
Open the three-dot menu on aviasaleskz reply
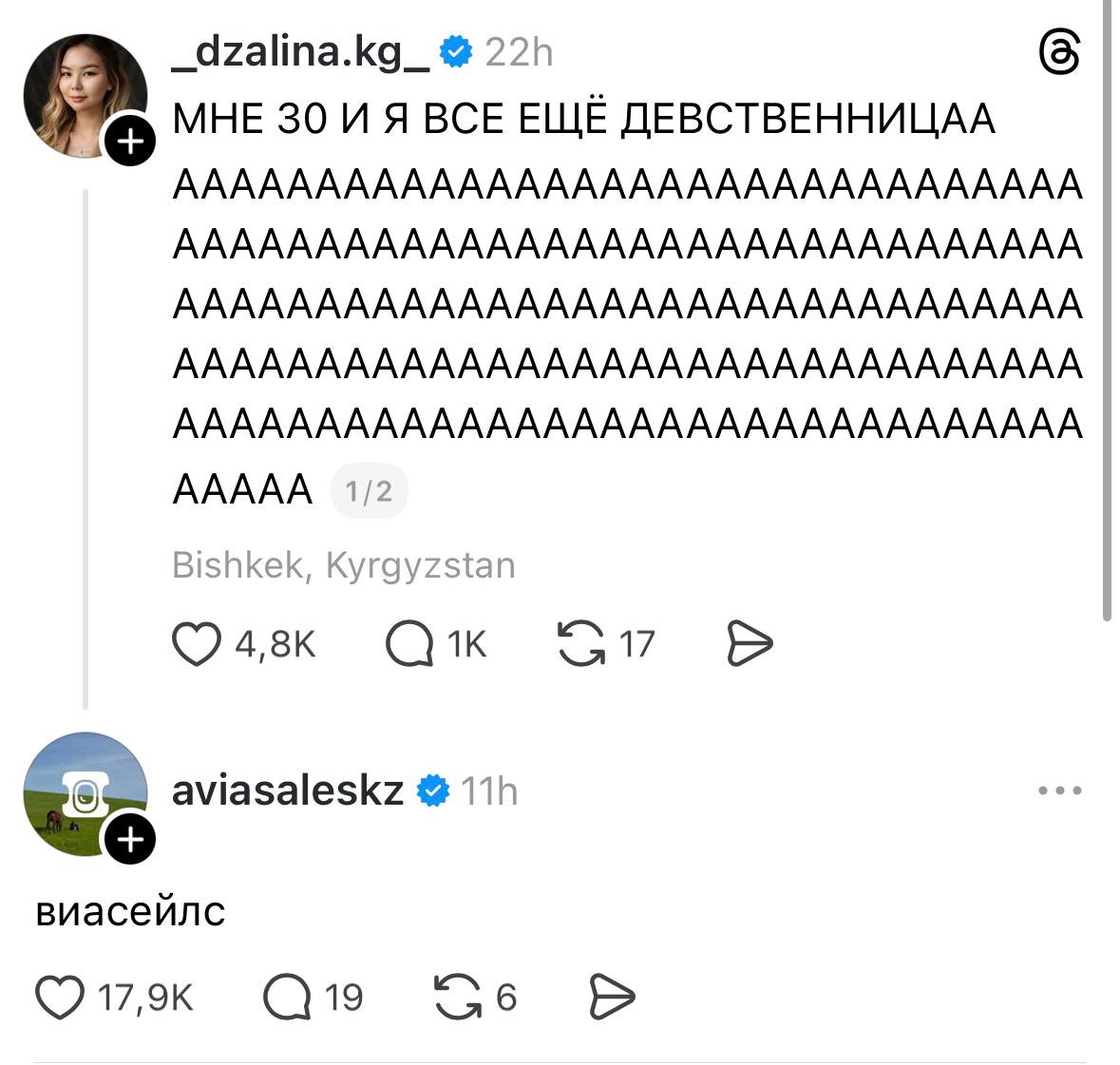point(1060,790)
